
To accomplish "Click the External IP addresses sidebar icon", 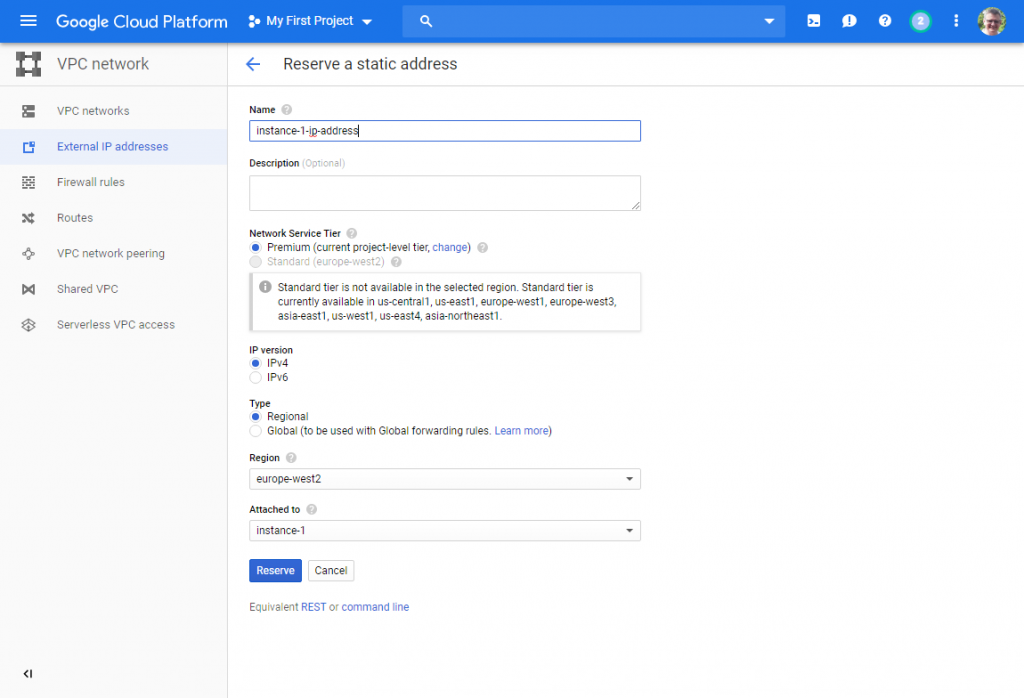I will pyautogui.click(x=28, y=147).
